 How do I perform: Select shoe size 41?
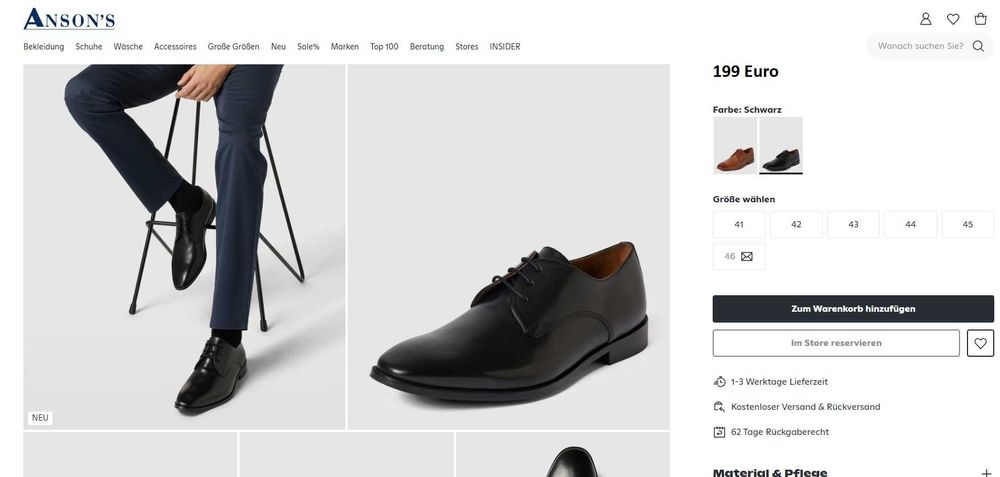pos(739,225)
